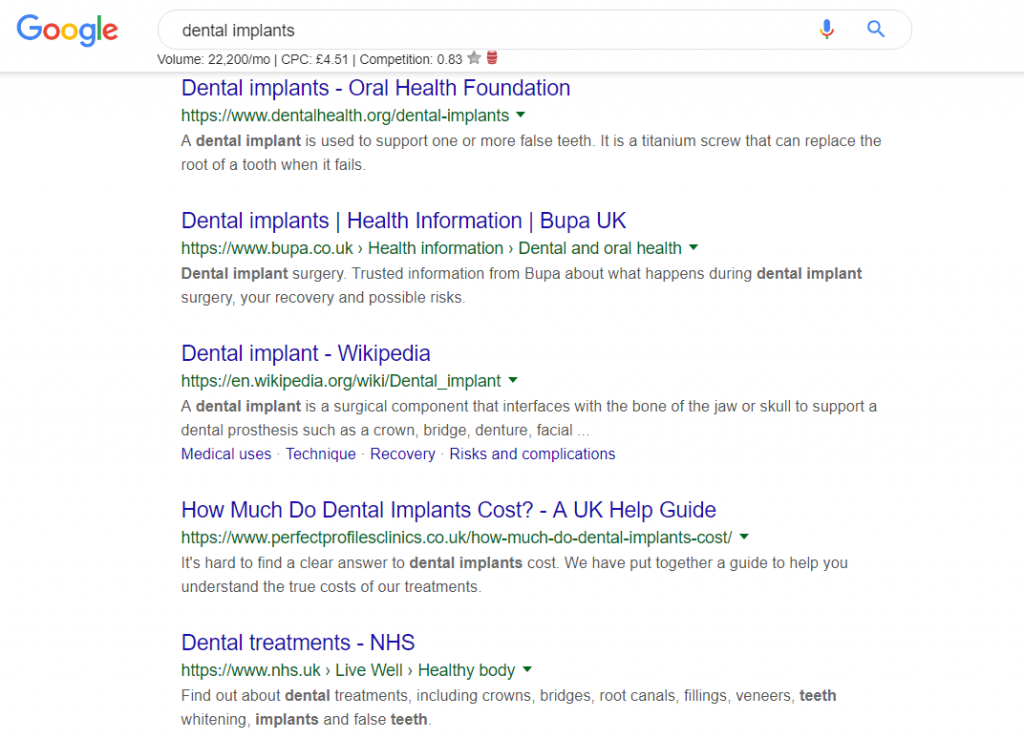Click the dentalhealth.org/dental-implants green URL
This screenshot has height=739, width=1024.
(345, 116)
